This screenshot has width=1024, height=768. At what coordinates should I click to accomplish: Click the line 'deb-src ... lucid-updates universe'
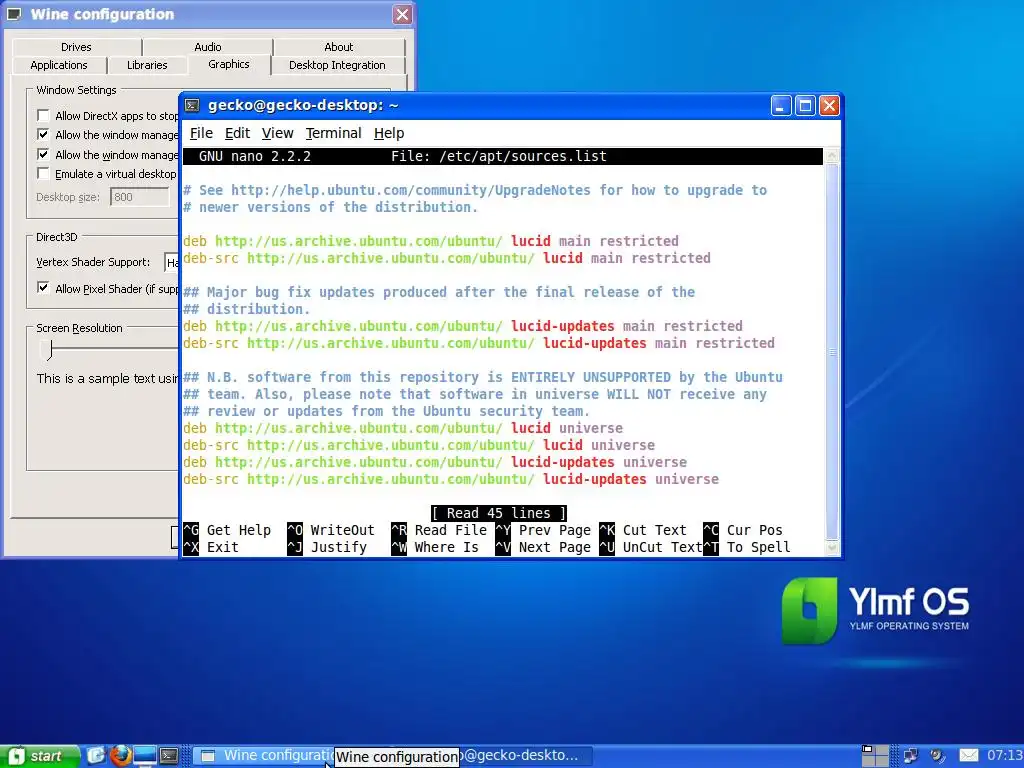pyautogui.click(x=451, y=479)
